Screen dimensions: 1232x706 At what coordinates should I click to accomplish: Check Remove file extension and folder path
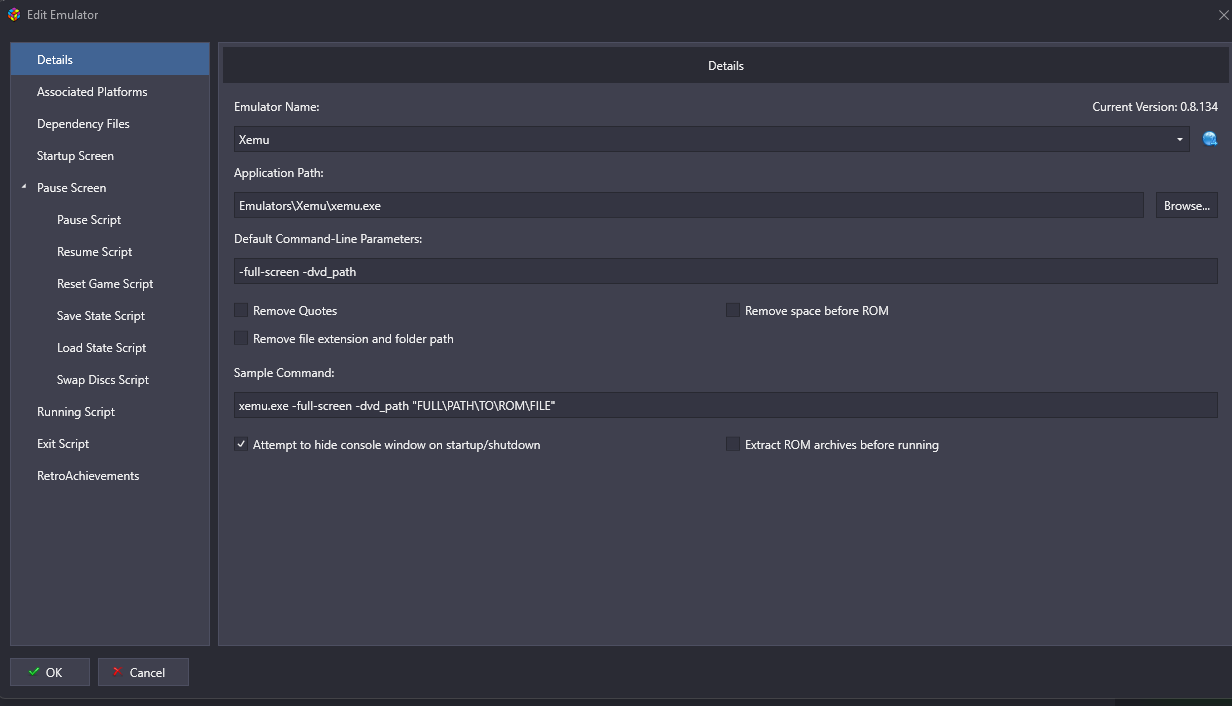click(x=241, y=339)
